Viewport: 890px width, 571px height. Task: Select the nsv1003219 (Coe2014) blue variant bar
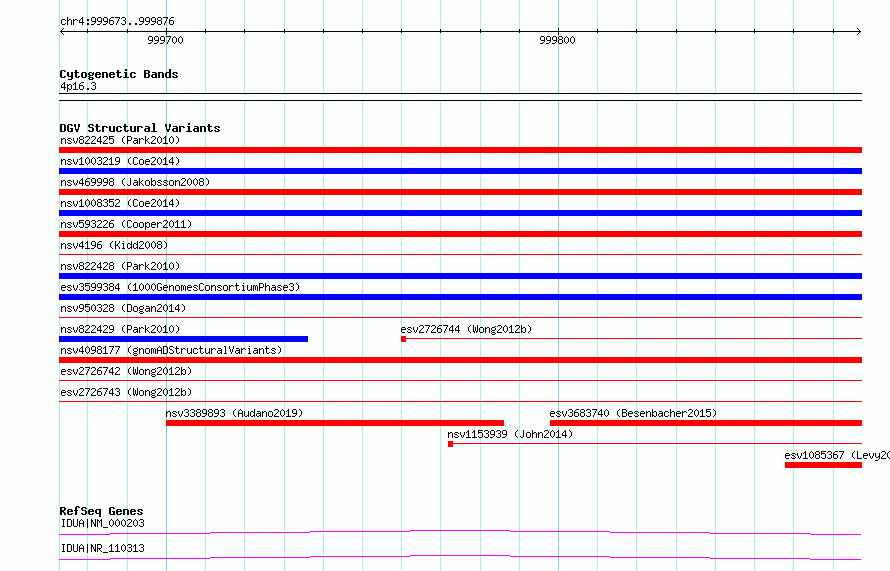click(x=460, y=171)
